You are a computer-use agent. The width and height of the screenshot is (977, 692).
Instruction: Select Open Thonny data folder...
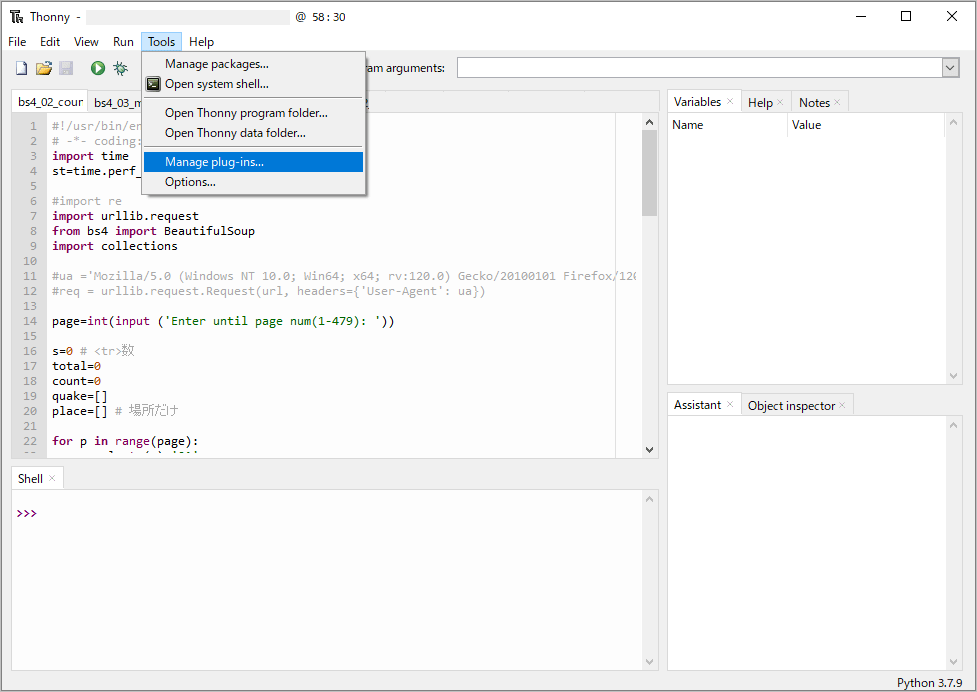point(254,133)
